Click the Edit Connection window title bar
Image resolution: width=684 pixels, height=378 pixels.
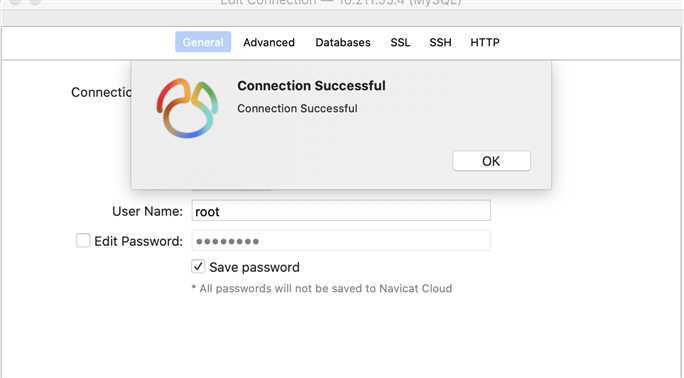[341, 3]
